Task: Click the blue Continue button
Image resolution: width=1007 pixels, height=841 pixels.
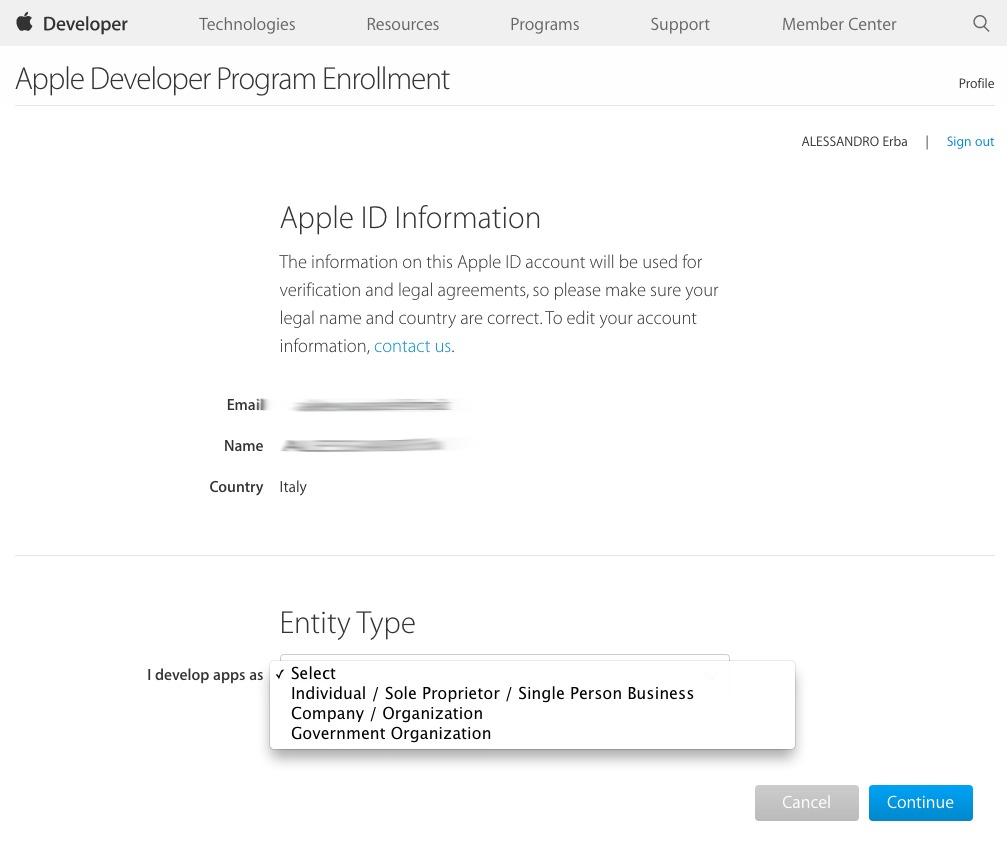Action: click(920, 802)
